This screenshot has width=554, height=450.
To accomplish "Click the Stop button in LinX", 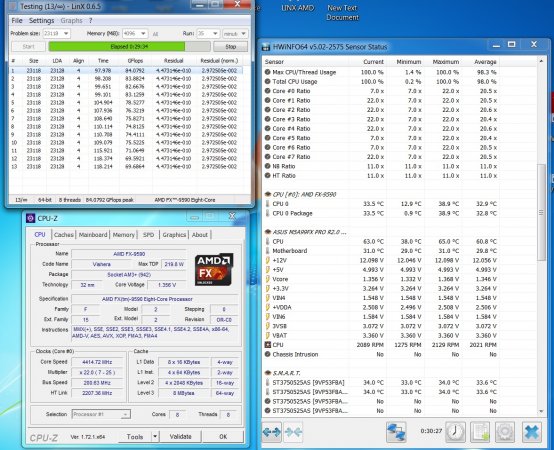I will [231, 47].
